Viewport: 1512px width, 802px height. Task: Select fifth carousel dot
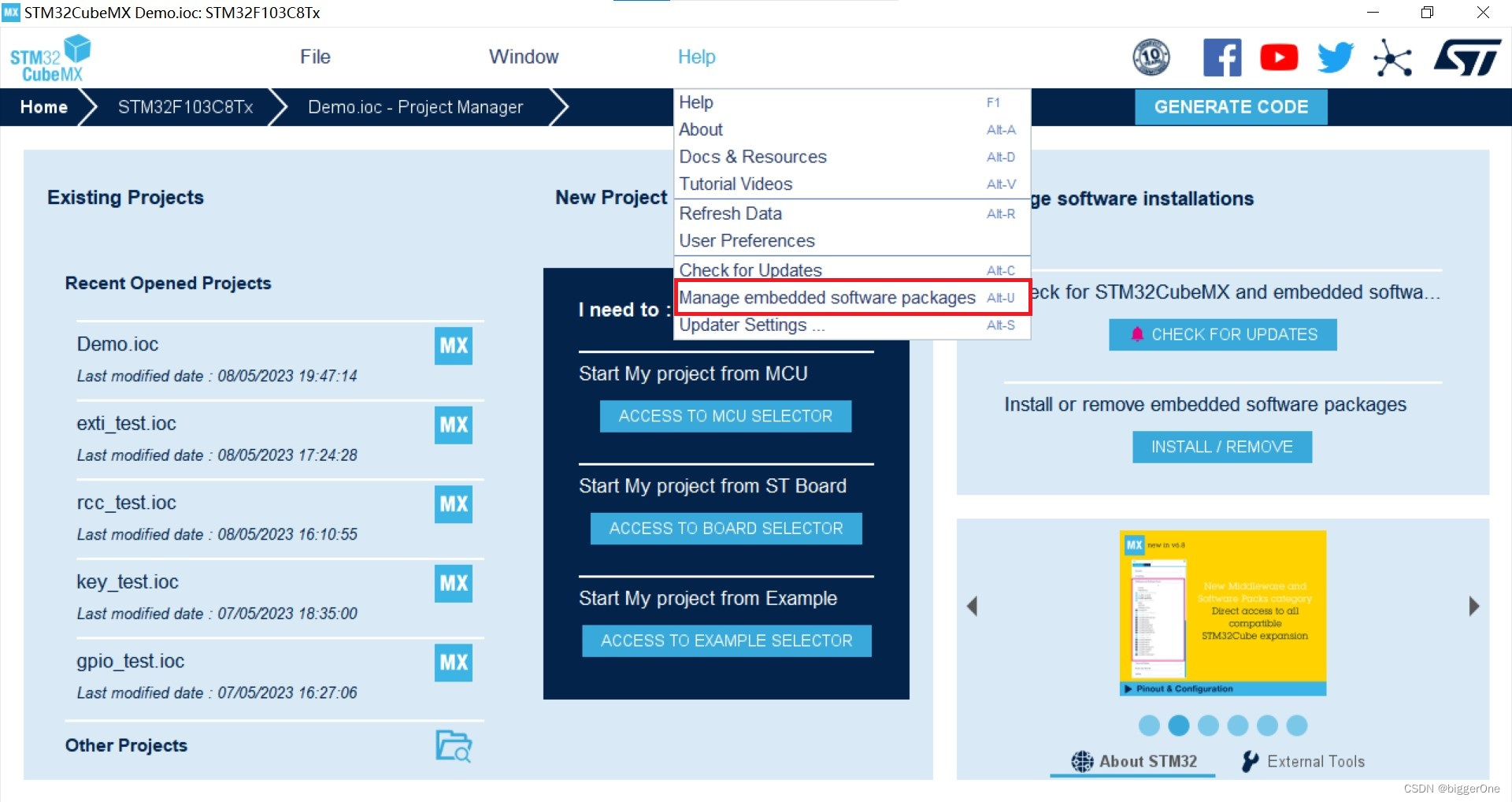point(1267,726)
